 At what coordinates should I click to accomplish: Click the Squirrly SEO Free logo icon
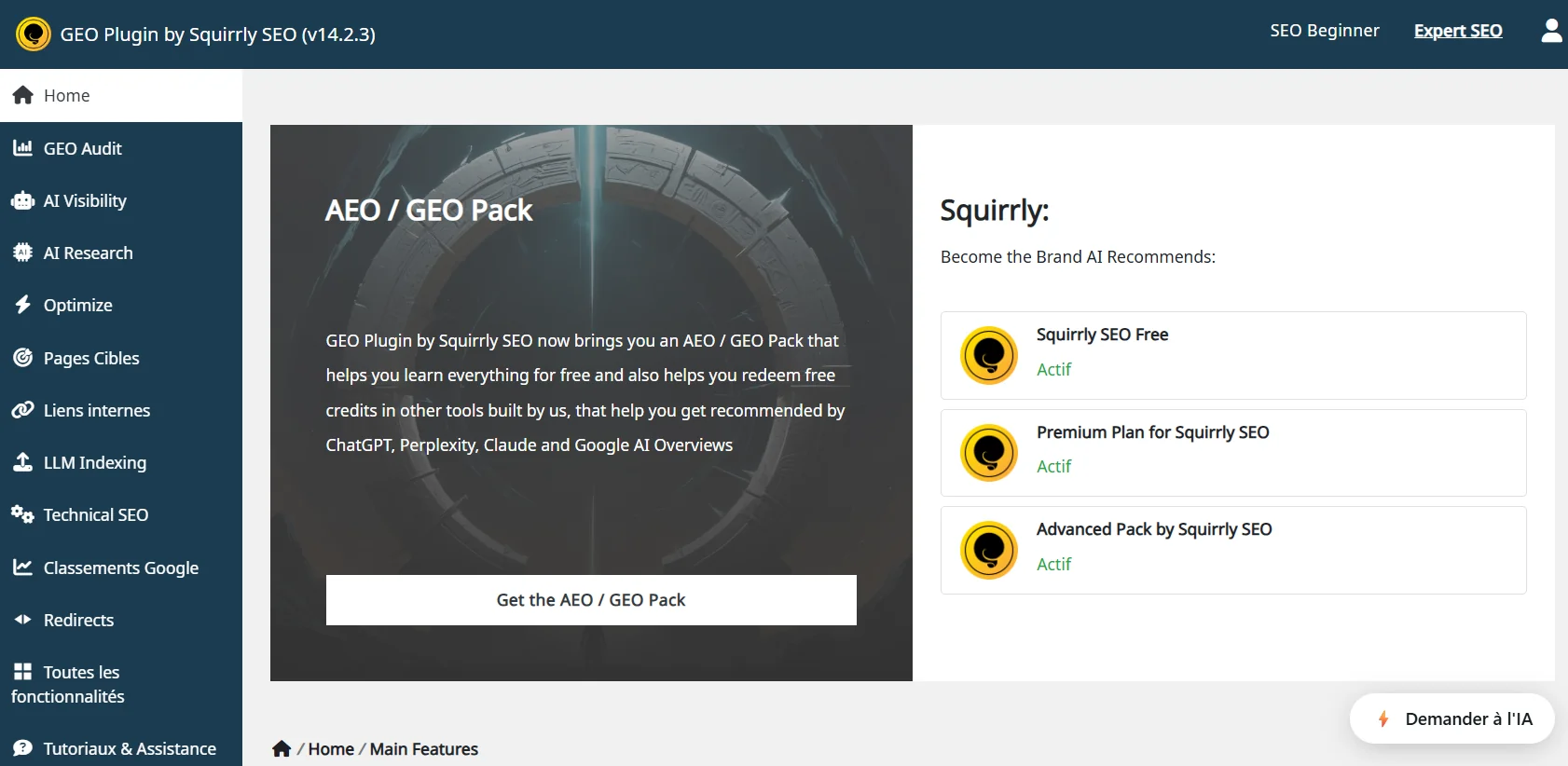989,355
